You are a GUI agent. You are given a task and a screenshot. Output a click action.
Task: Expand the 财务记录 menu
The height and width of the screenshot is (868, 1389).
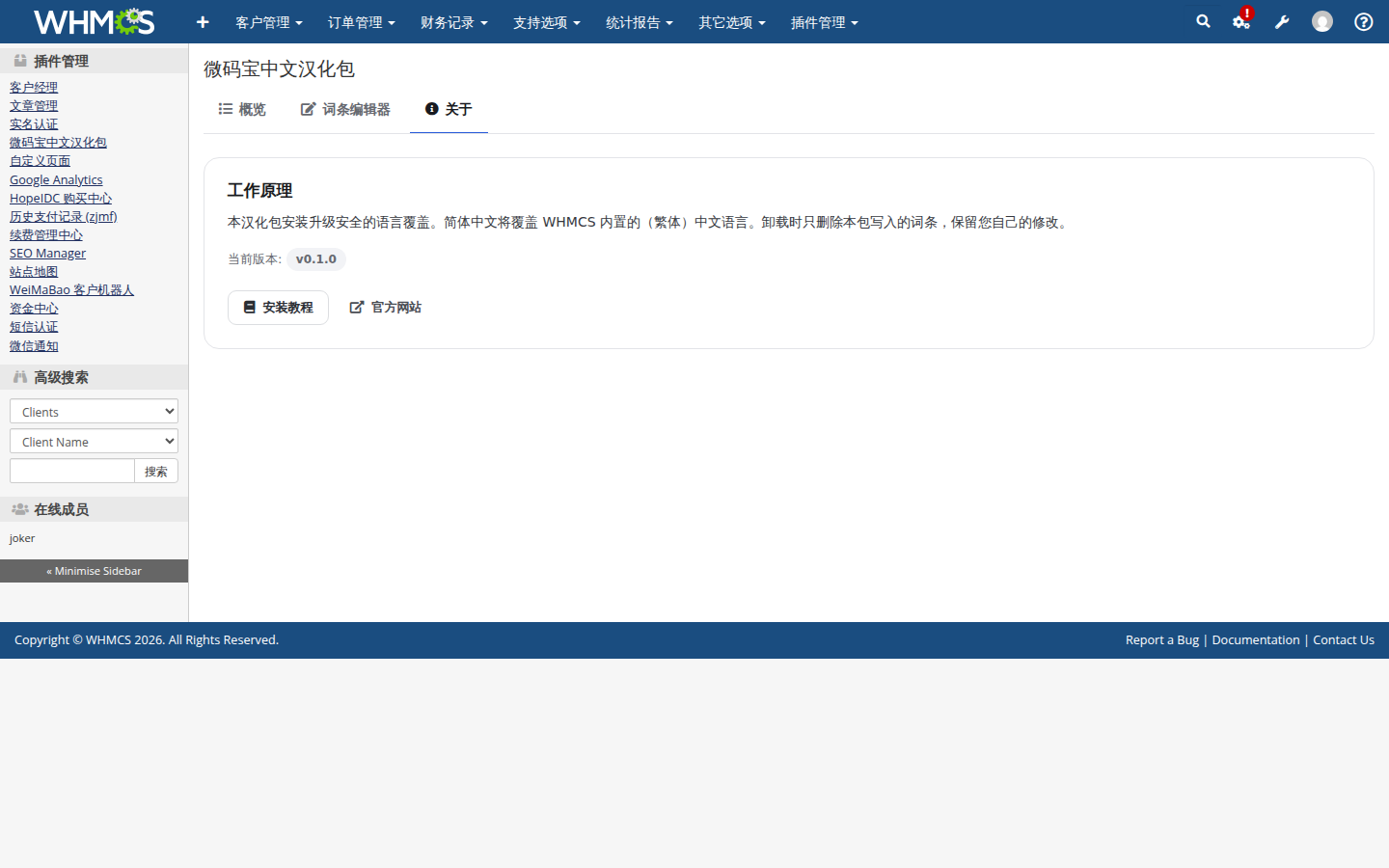(x=454, y=22)
